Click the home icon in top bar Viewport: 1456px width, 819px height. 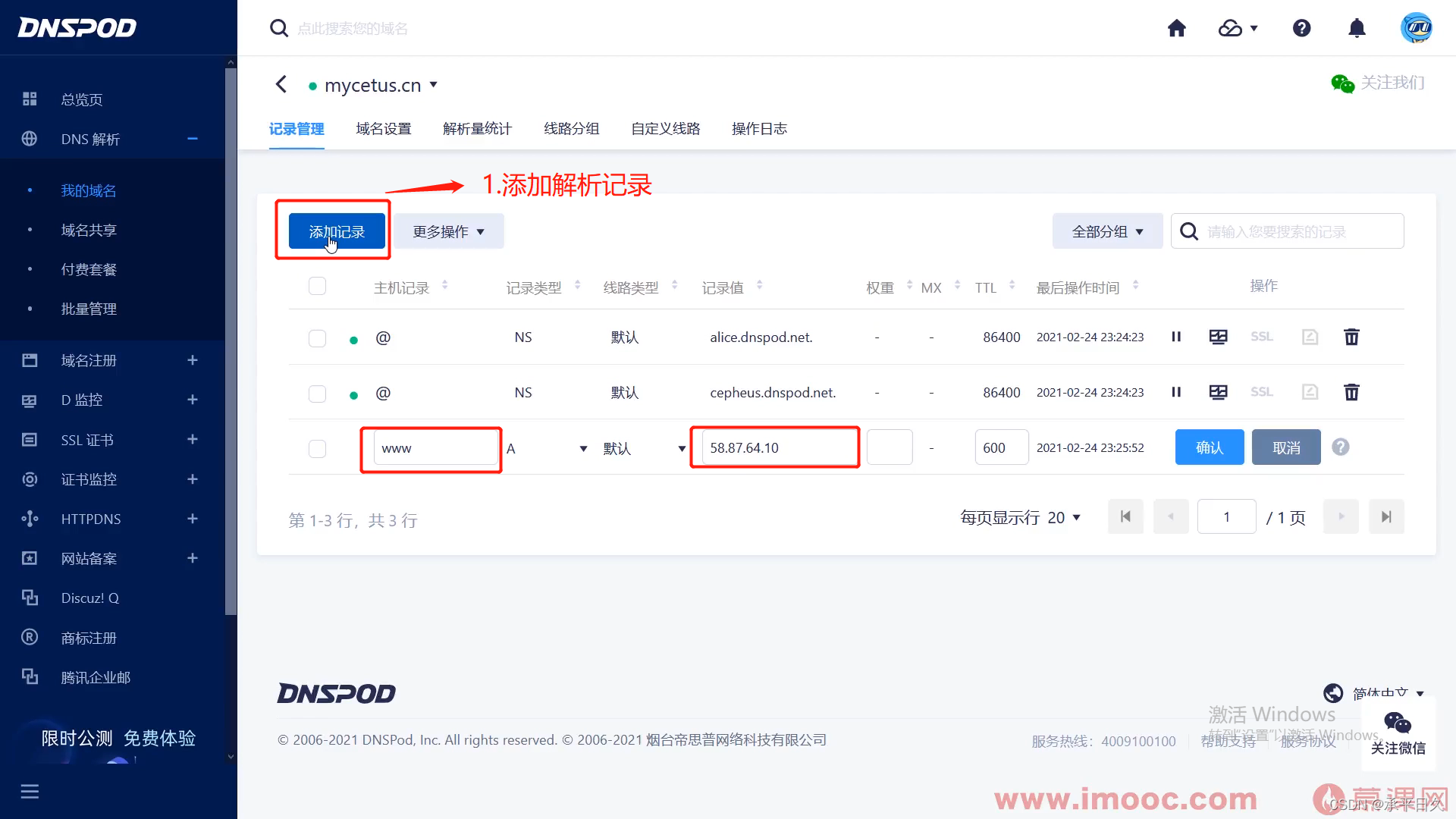1176,29
